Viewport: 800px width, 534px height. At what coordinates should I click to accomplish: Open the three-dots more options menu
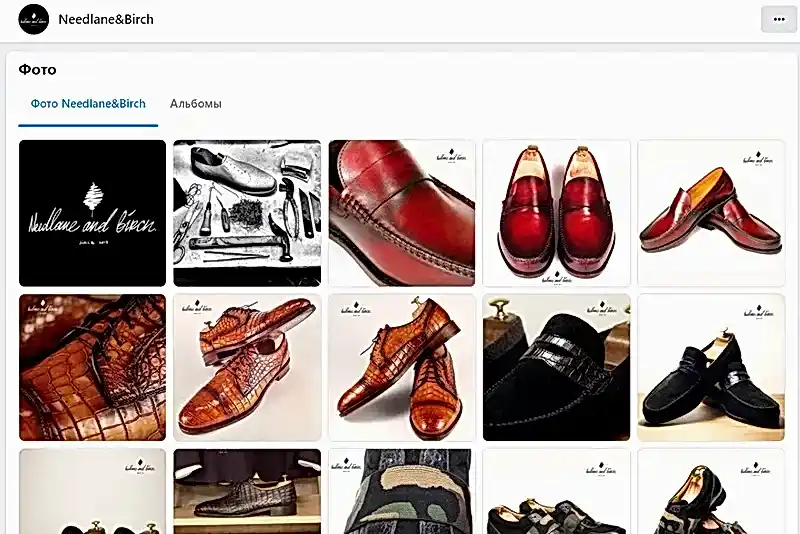pyautogui.click(x=778, y=19)
